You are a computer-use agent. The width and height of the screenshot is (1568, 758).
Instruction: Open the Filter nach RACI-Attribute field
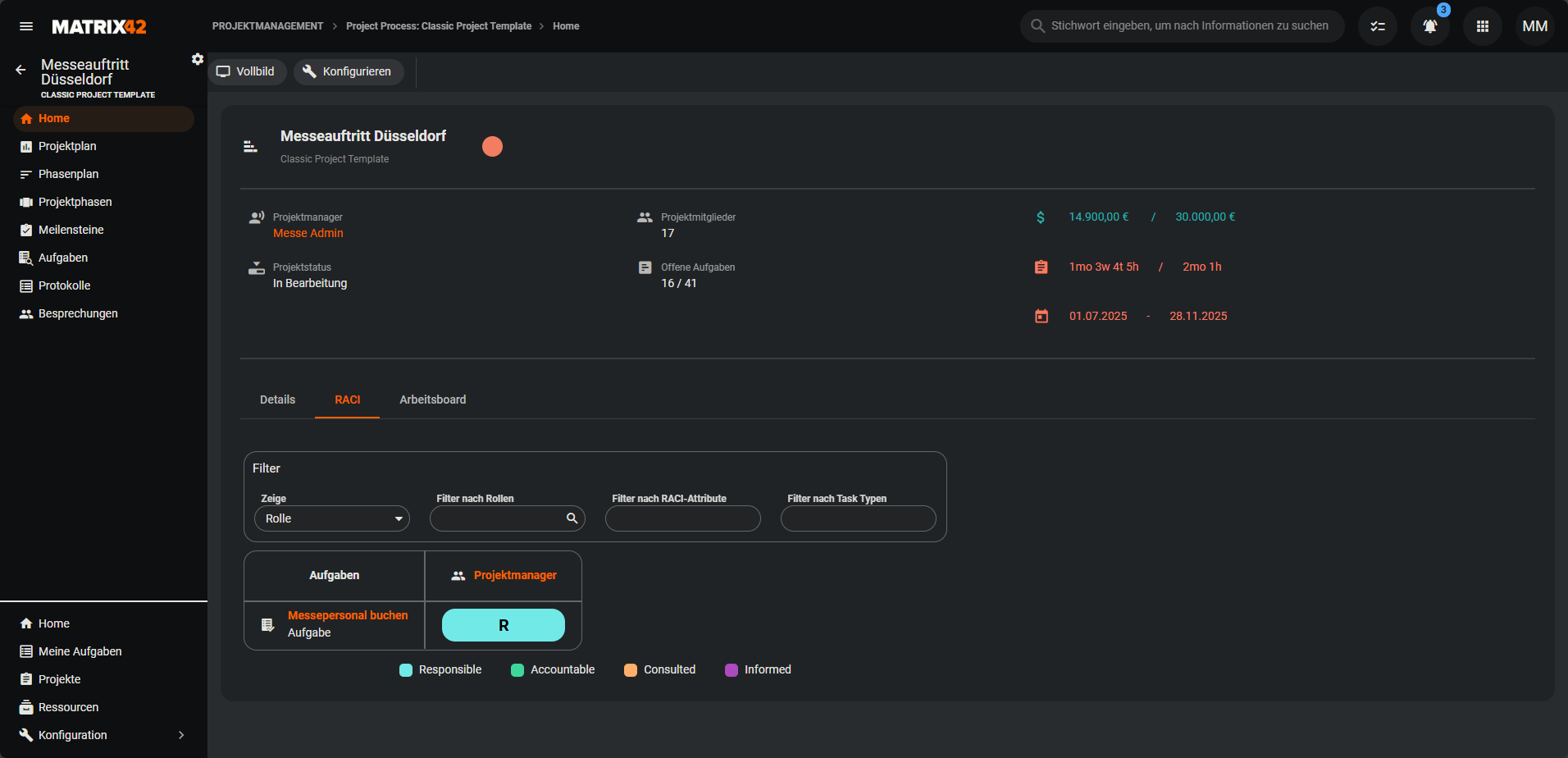coord(682,518)
